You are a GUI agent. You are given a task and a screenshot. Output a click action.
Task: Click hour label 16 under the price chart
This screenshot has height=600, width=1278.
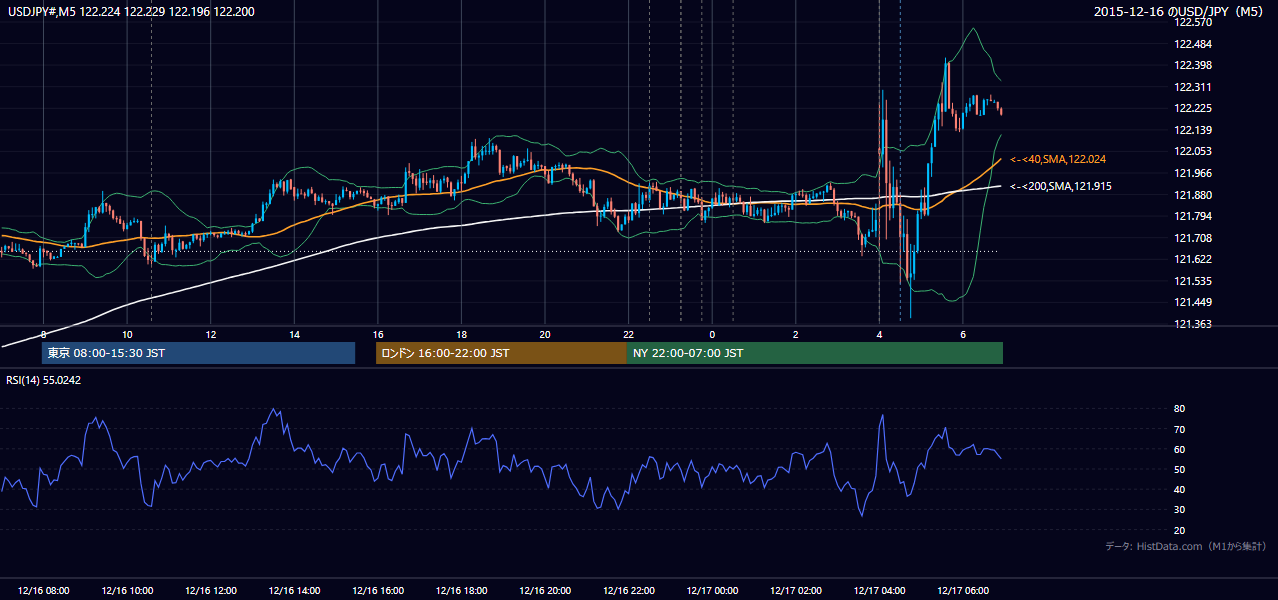pos(377,334)
